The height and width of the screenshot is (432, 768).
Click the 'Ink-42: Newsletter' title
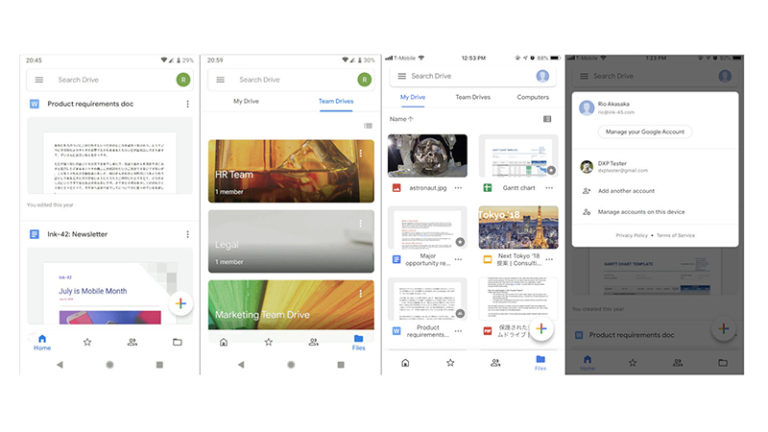pyautogui.click(x=77, y=234)
